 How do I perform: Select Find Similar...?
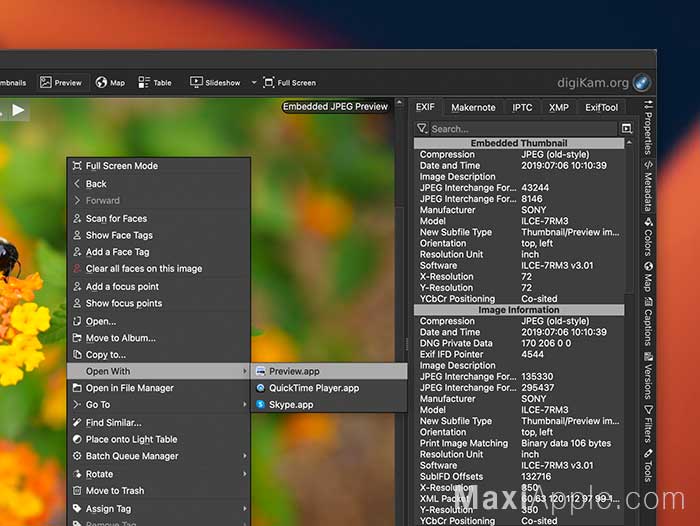[158, 422]
